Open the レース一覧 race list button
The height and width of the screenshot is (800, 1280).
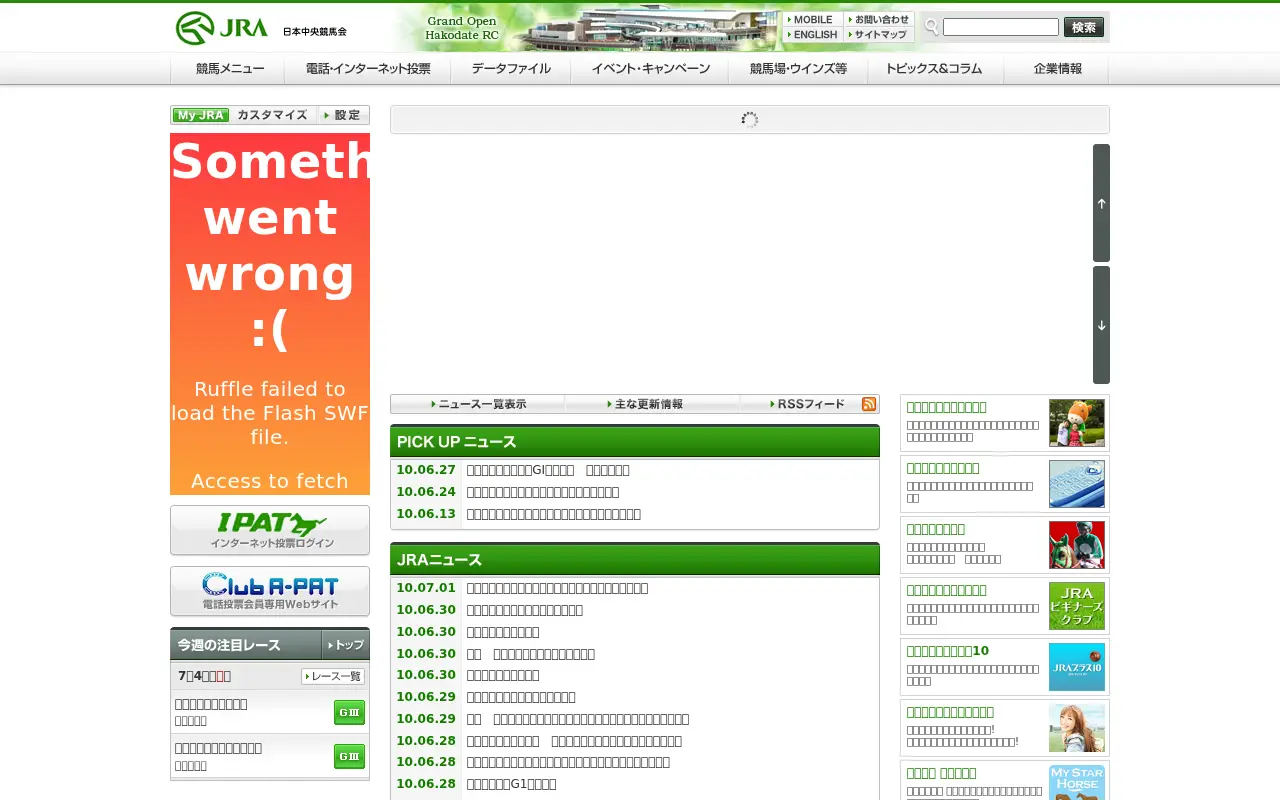[333, 677]
